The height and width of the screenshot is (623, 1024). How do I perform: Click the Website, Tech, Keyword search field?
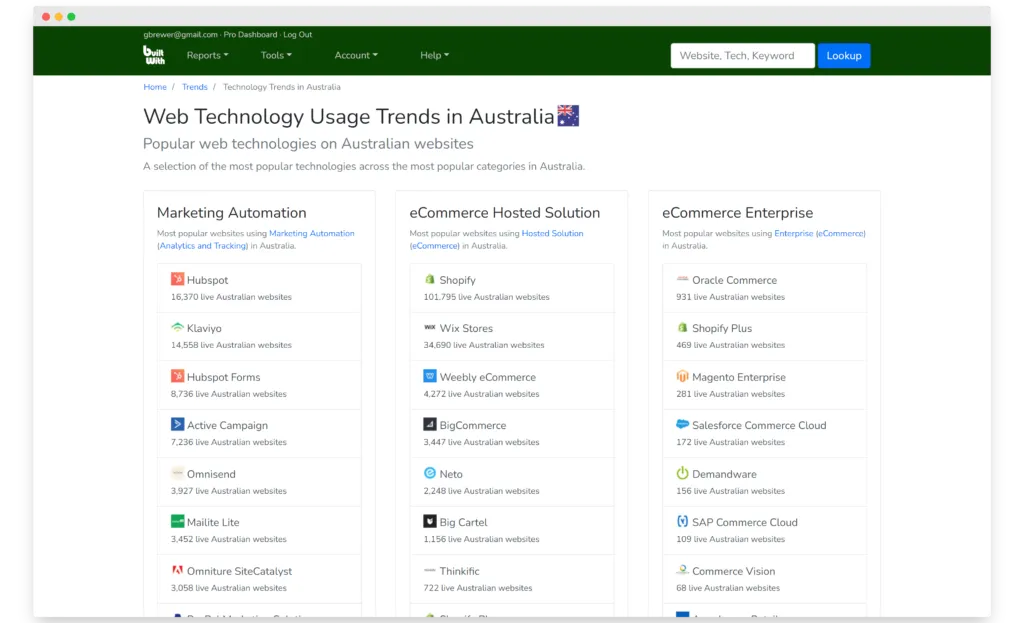tap(742, 56)
